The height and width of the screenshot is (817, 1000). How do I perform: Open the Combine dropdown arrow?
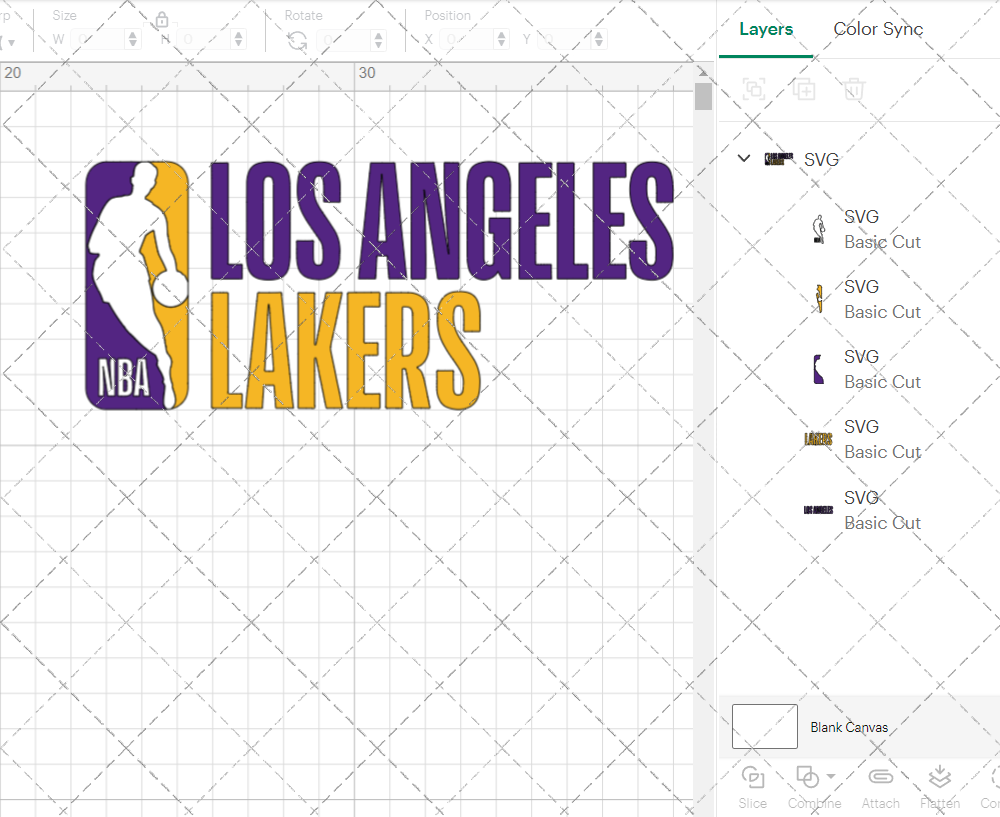point(830,776)
